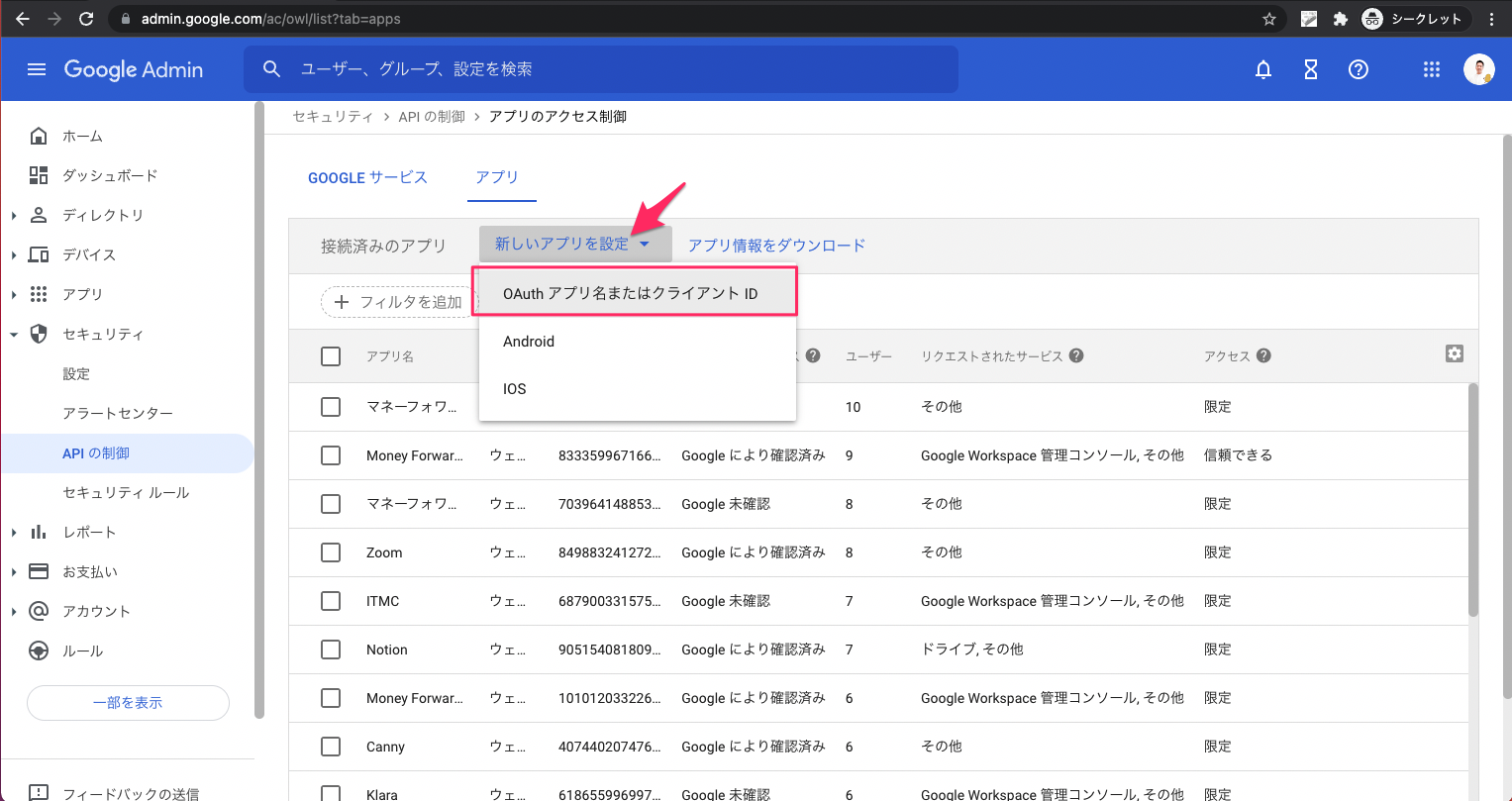Click the Google Admin logo
Screen dimensions: 1512x801
click(134, 69)
